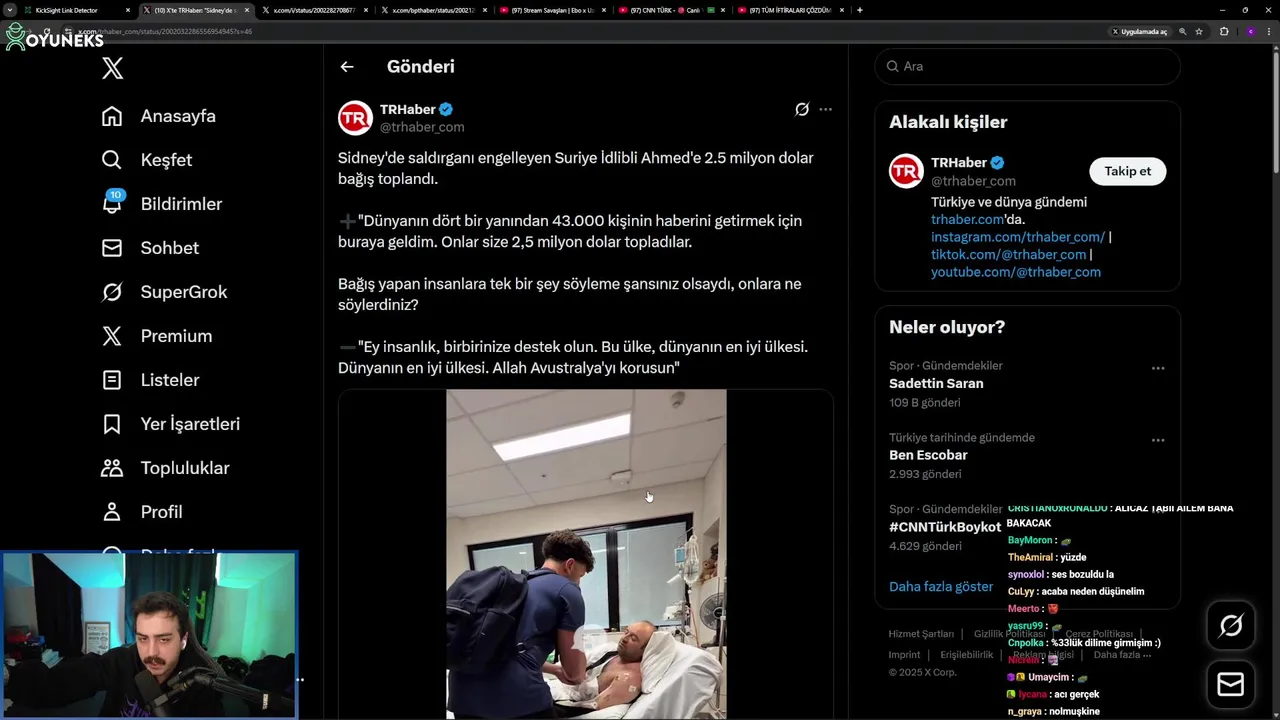
Task: Open the browser three-dot menu
Action: pyautogui.click(x=1269, y=31)
